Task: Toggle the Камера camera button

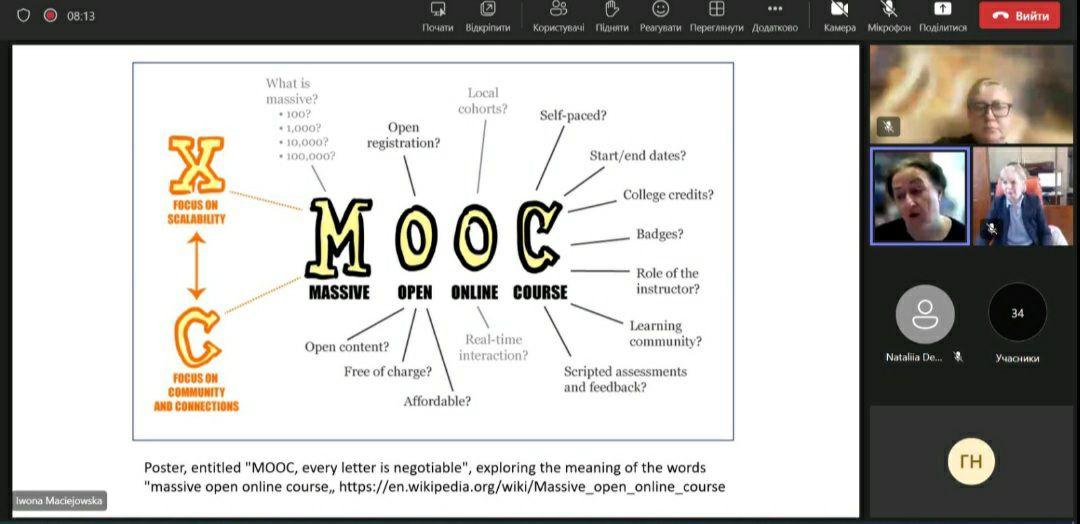Action: coord(840,17)
